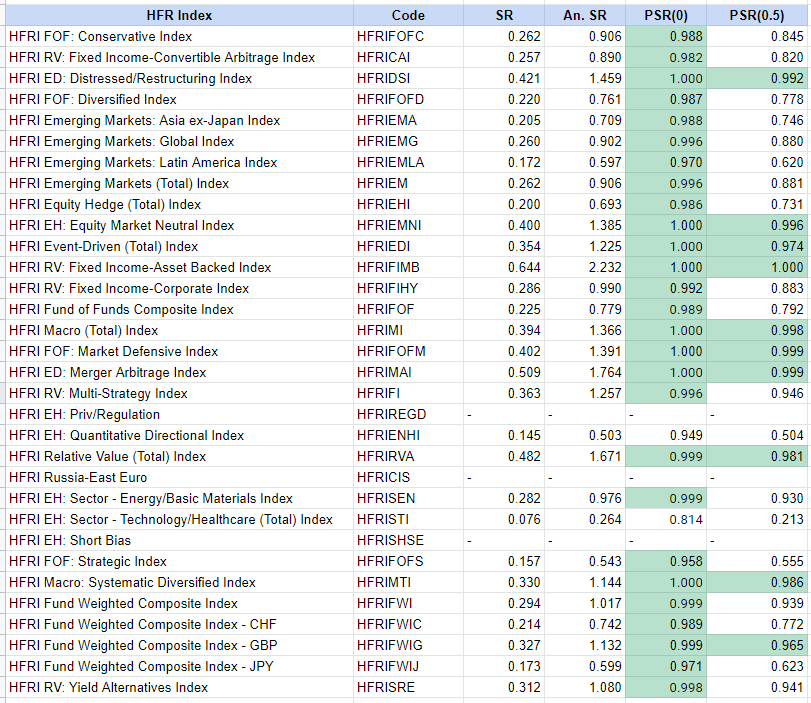
Task: Select "HFRI Relative Value (Total) Index" cell
Action: [x=179, y=457]
